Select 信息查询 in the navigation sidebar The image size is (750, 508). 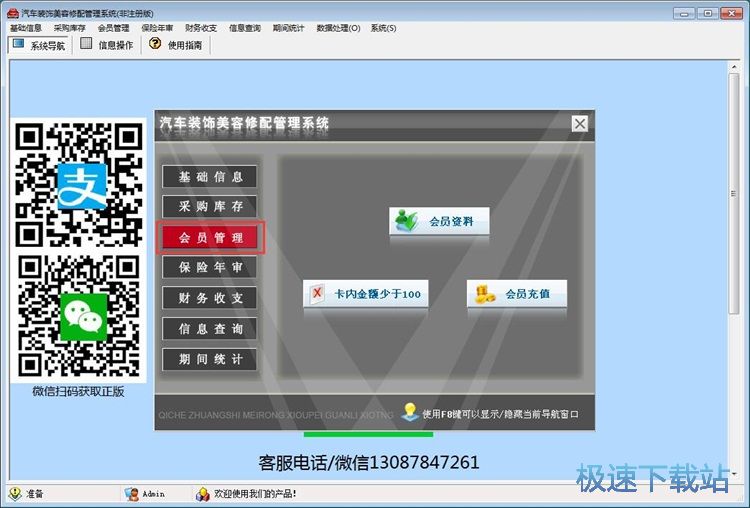(x=210, y=329)
